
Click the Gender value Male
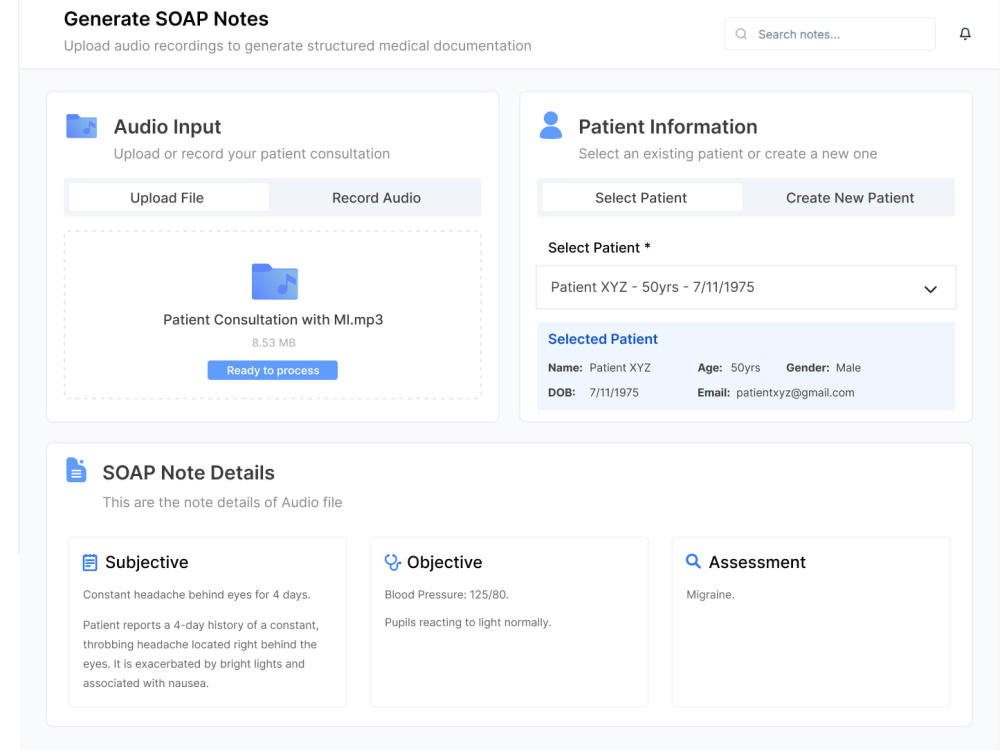[x=848, y=367]
